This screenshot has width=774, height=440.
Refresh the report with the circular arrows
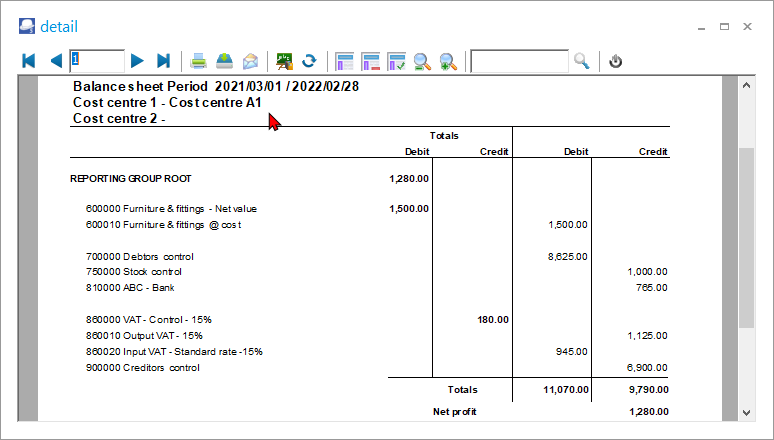(310, 61)
